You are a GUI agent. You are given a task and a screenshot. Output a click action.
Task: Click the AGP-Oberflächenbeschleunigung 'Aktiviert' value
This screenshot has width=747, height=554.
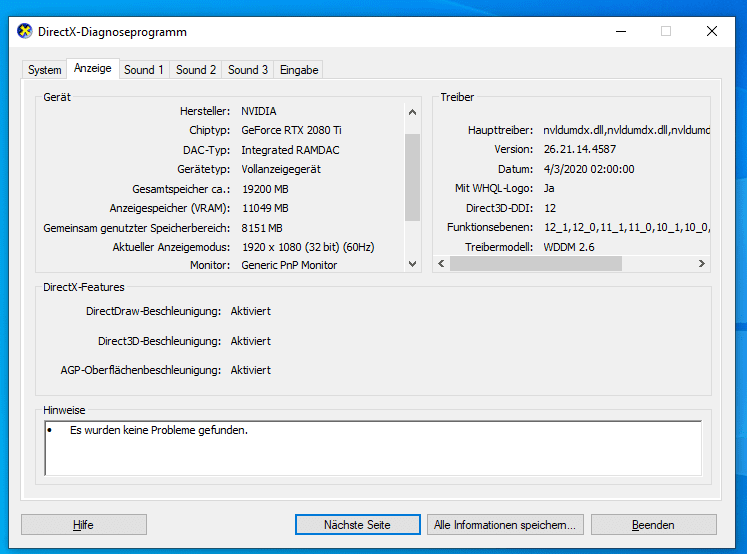point(251,370)
